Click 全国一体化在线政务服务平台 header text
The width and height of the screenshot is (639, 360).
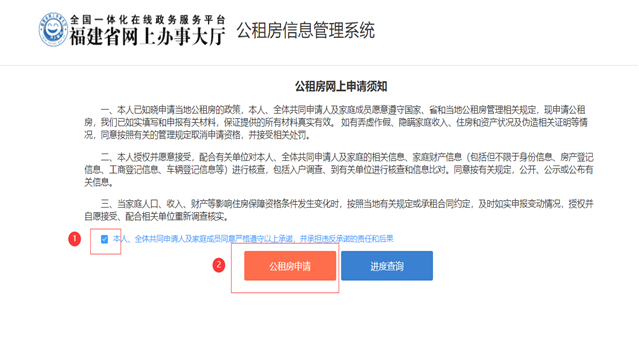(148, 19)
